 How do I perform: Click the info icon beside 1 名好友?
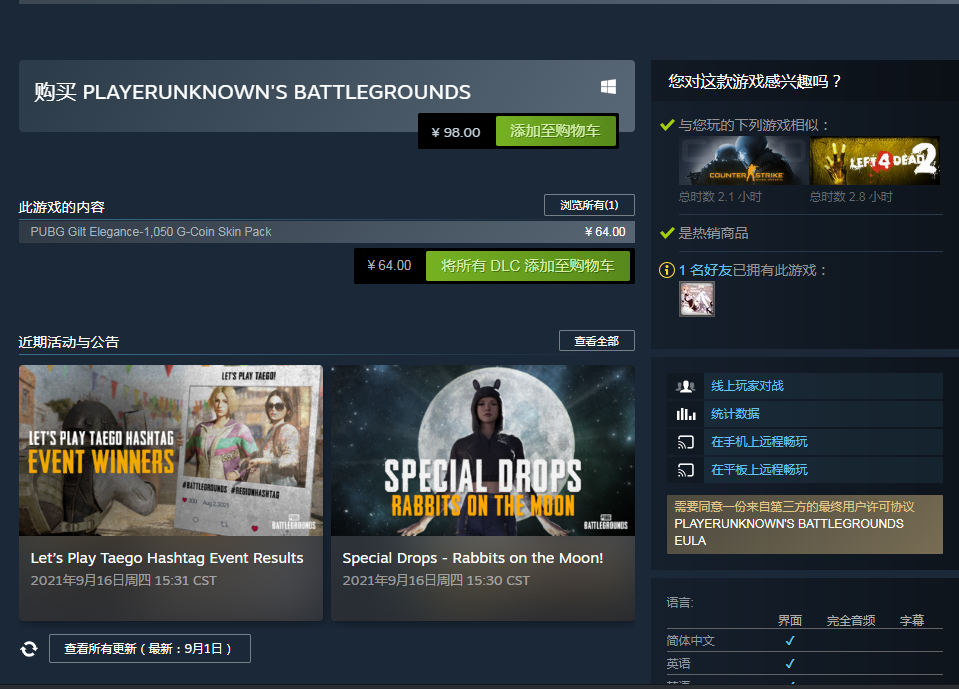point(666,270)
